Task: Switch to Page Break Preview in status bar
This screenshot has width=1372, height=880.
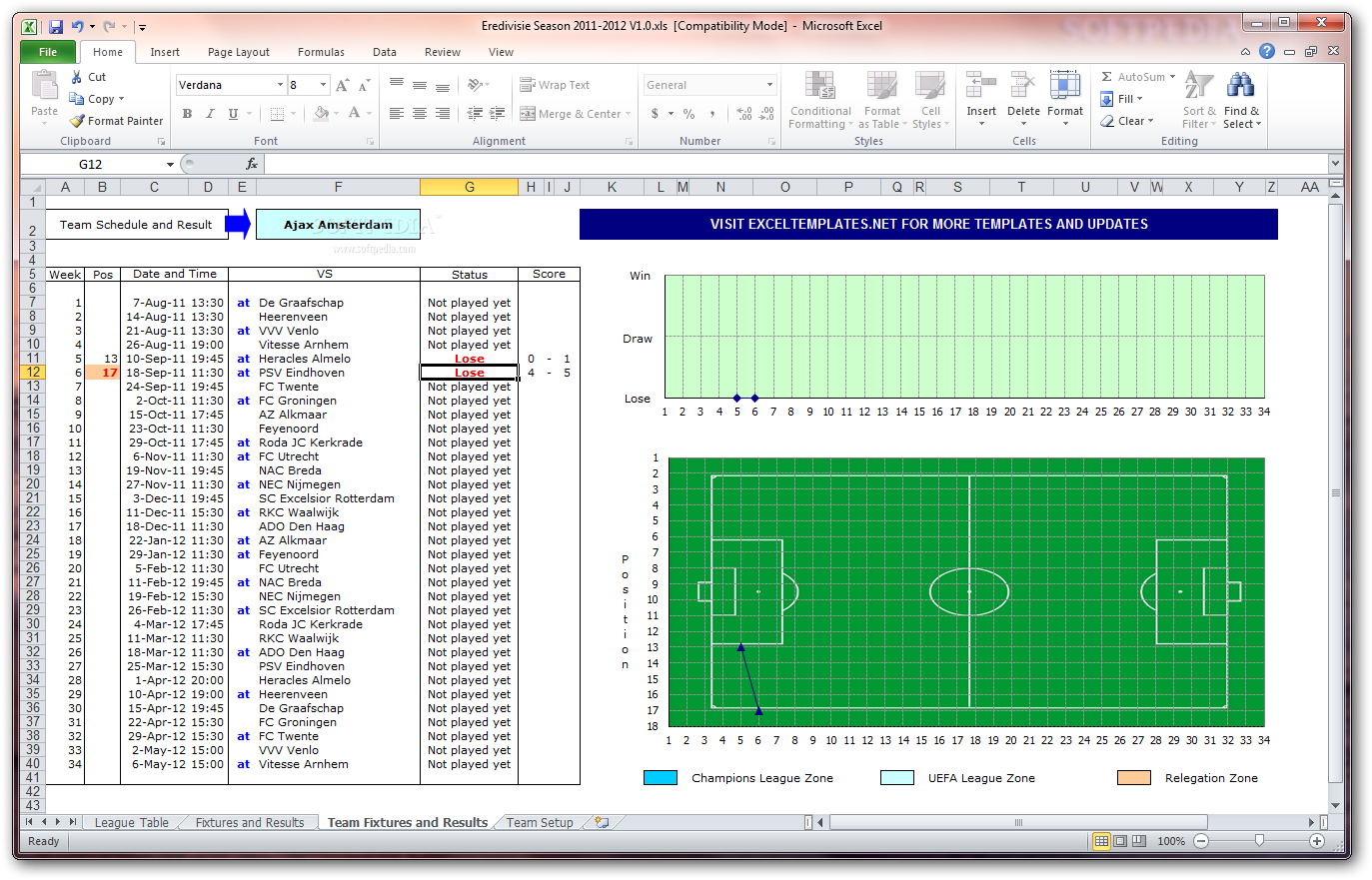Action: 1138,841
